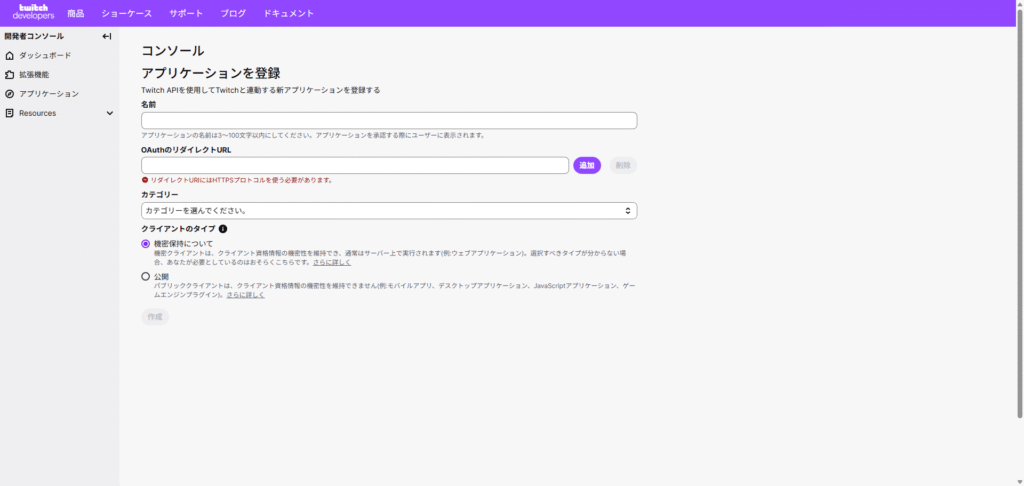1024x486 pixels.
Task: Click the Resources document icon
Action: 9,113
